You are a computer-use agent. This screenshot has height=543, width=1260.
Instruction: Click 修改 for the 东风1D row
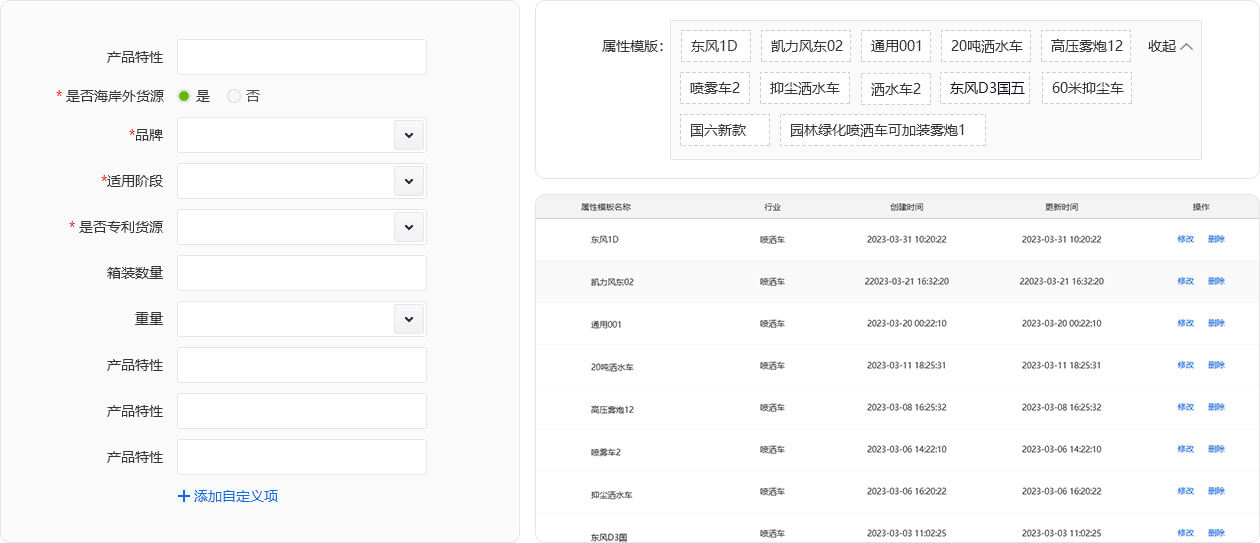pyautogui.click(x=1185, y=240)
